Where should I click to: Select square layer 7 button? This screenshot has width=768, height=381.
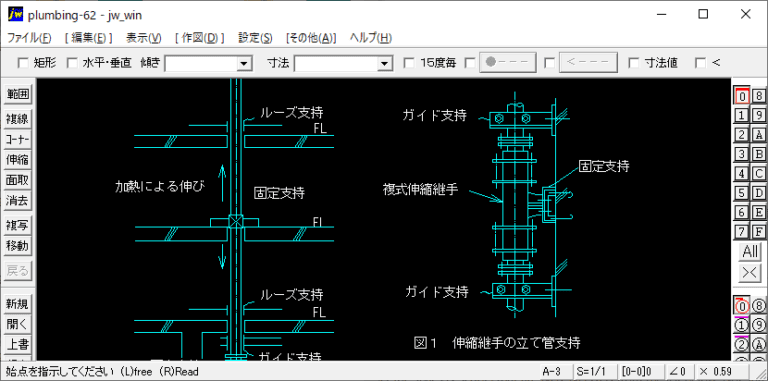tap(742, 232)
